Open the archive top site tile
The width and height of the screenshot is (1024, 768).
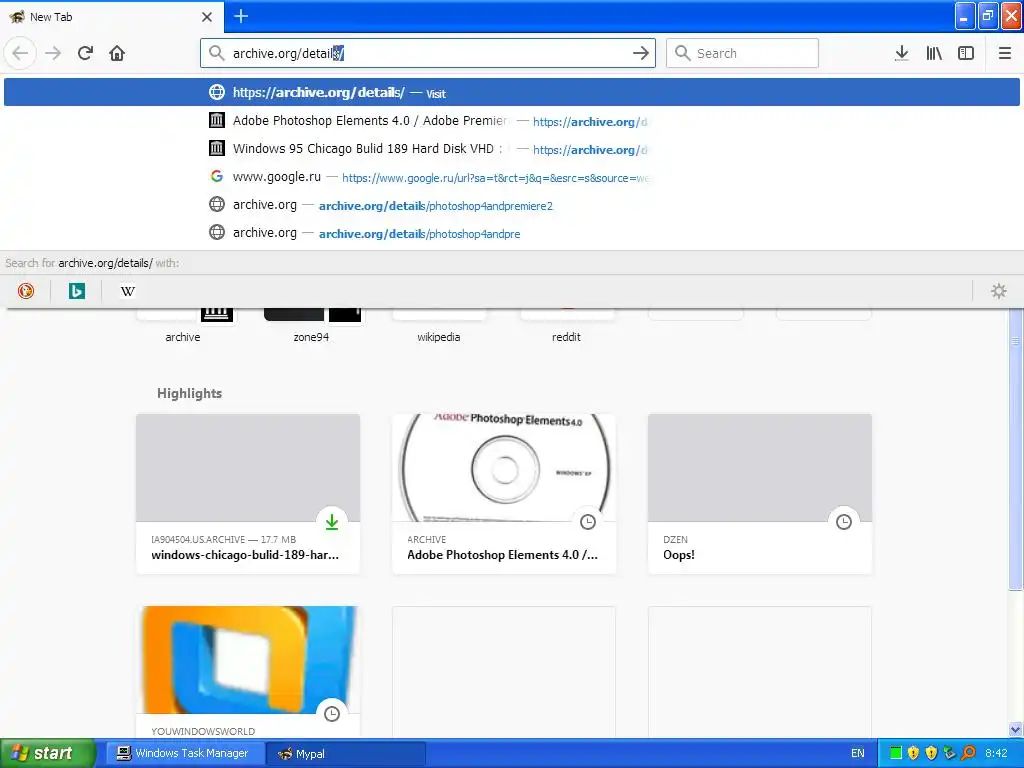click(x=183, y=325)
